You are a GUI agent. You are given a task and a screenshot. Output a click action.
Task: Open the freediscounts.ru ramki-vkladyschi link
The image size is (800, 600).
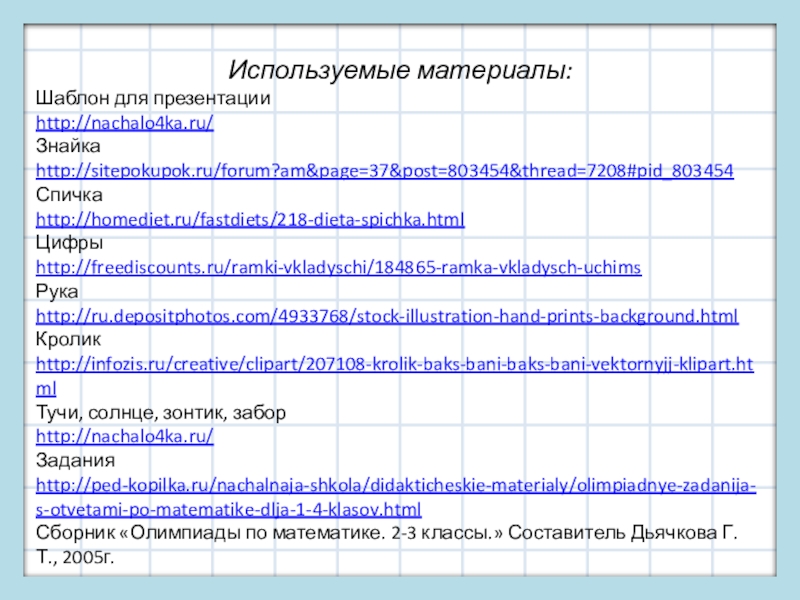[338, 267]
